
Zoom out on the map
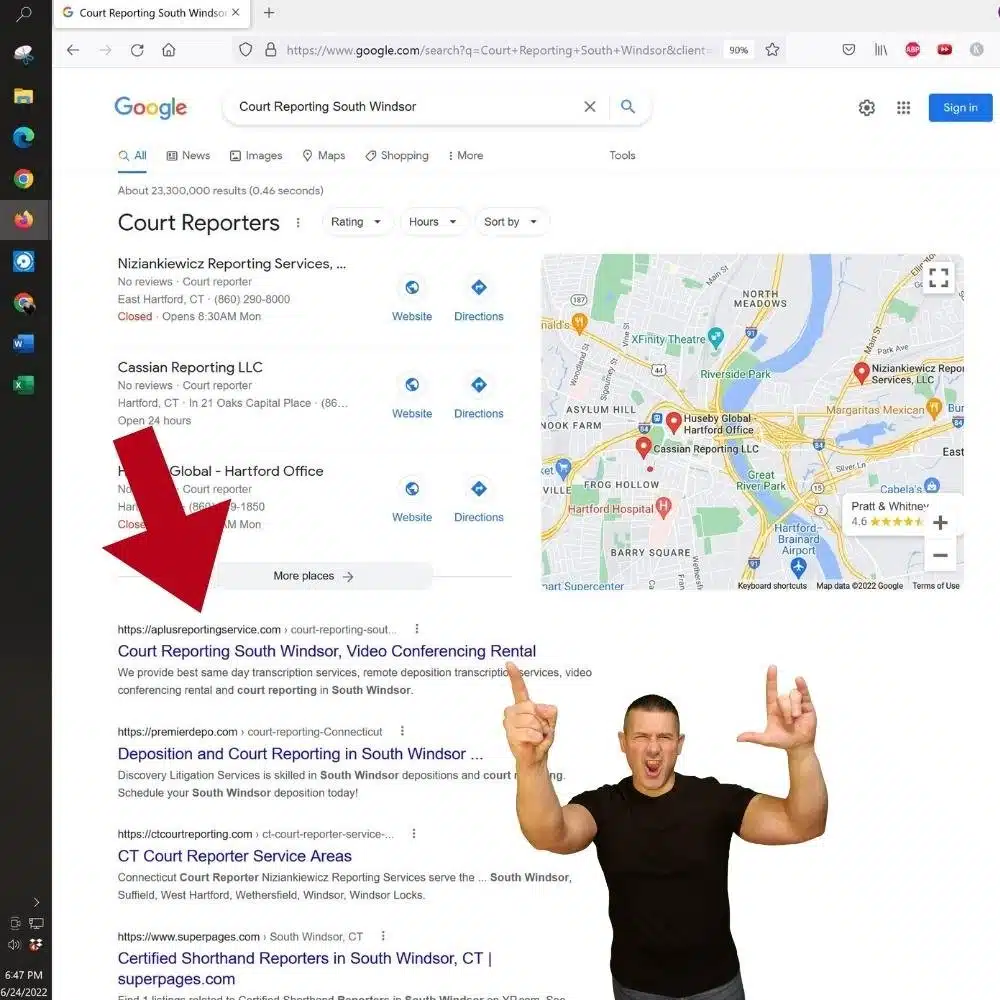tap(940, 555)
